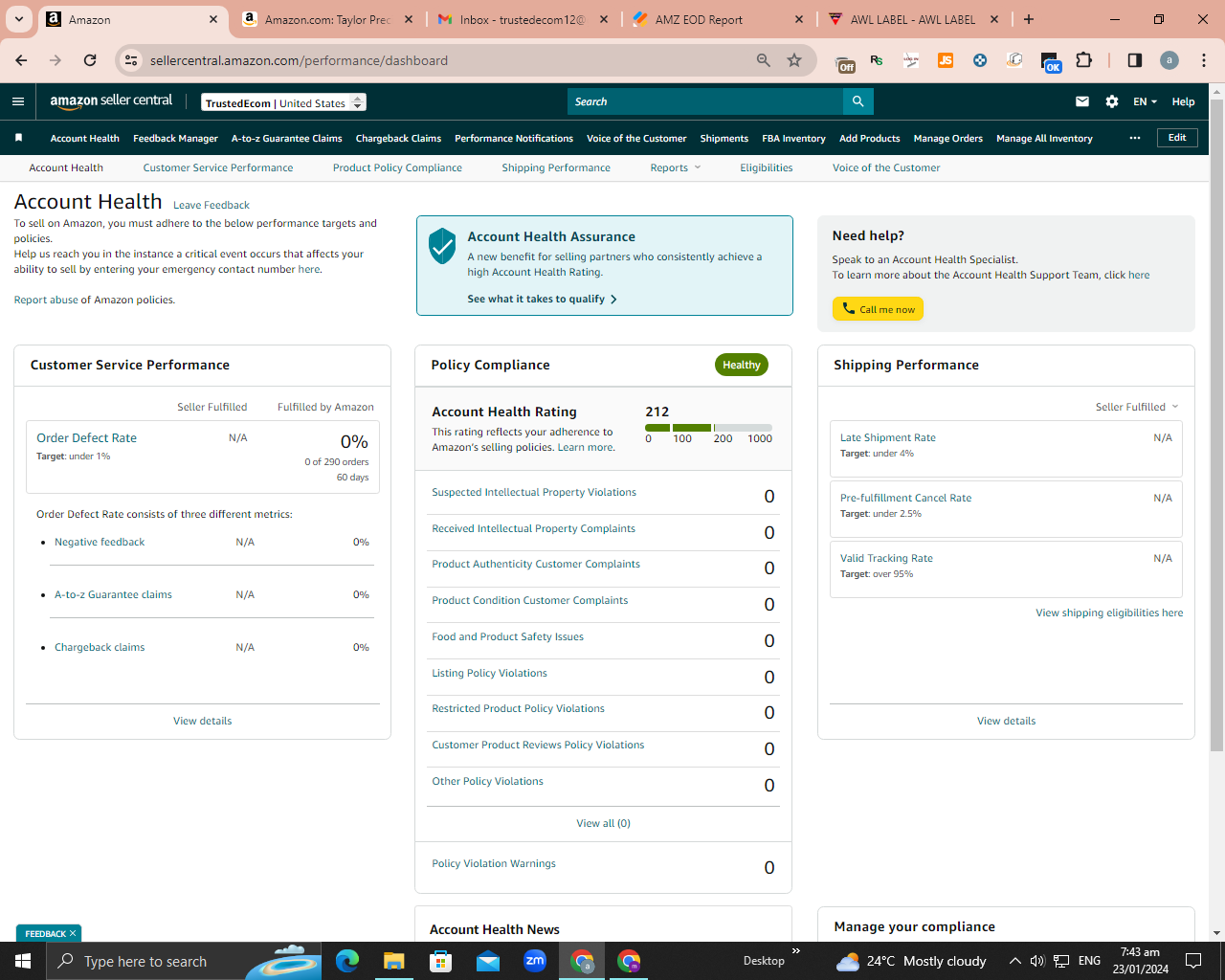Open FBA Inventory in the favorites bar
The width and height of the screenshot is (1225, 980).
click(793, 138)
